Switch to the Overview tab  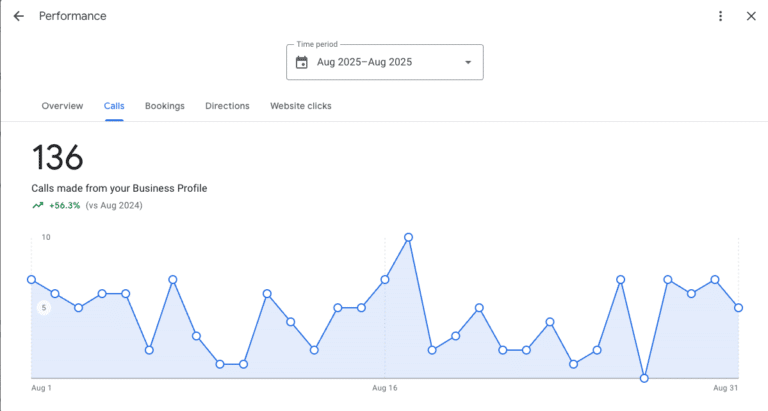62,106
